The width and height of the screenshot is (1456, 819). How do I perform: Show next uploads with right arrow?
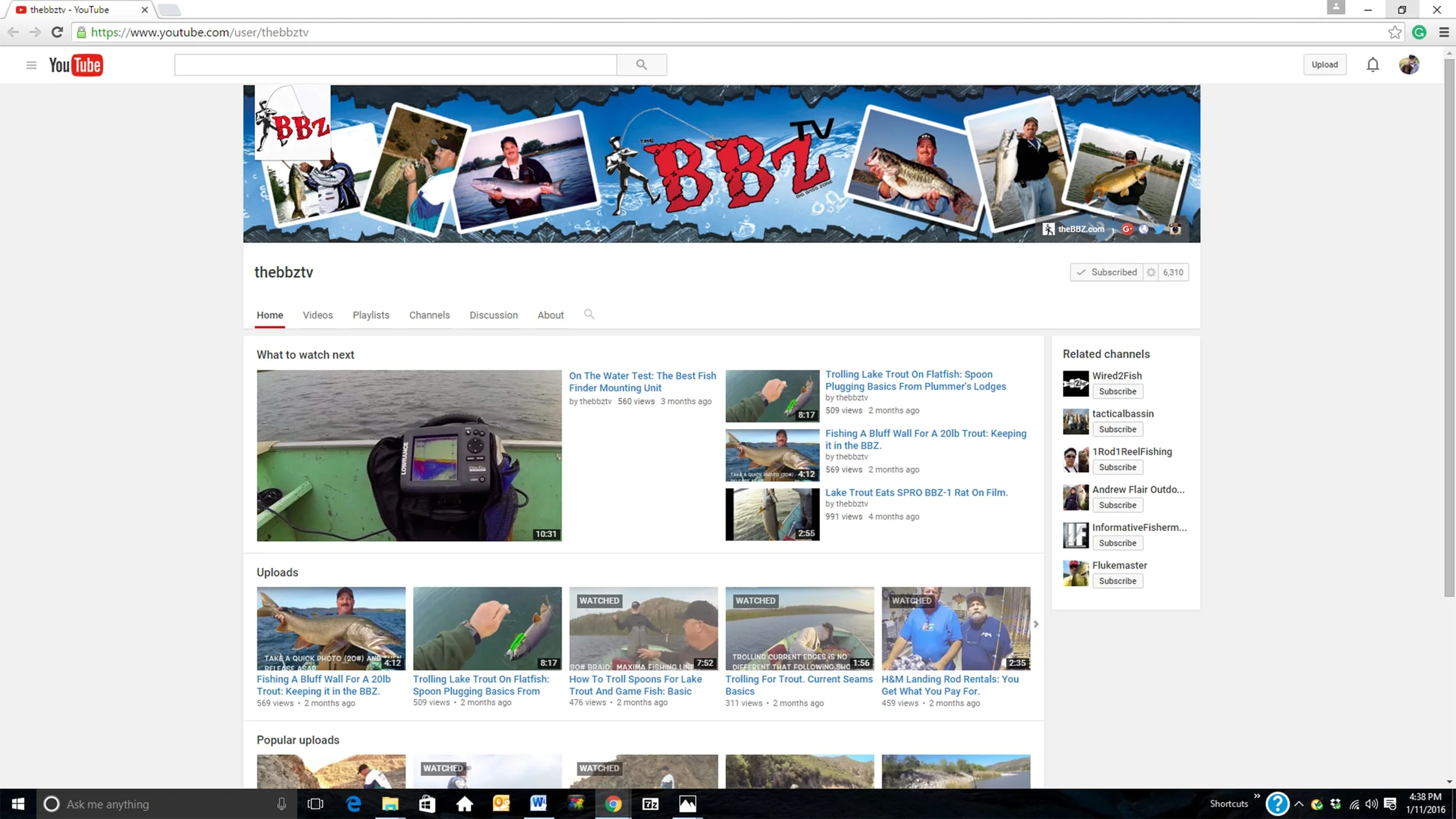pyautogui.click(x=1036, y=624)
